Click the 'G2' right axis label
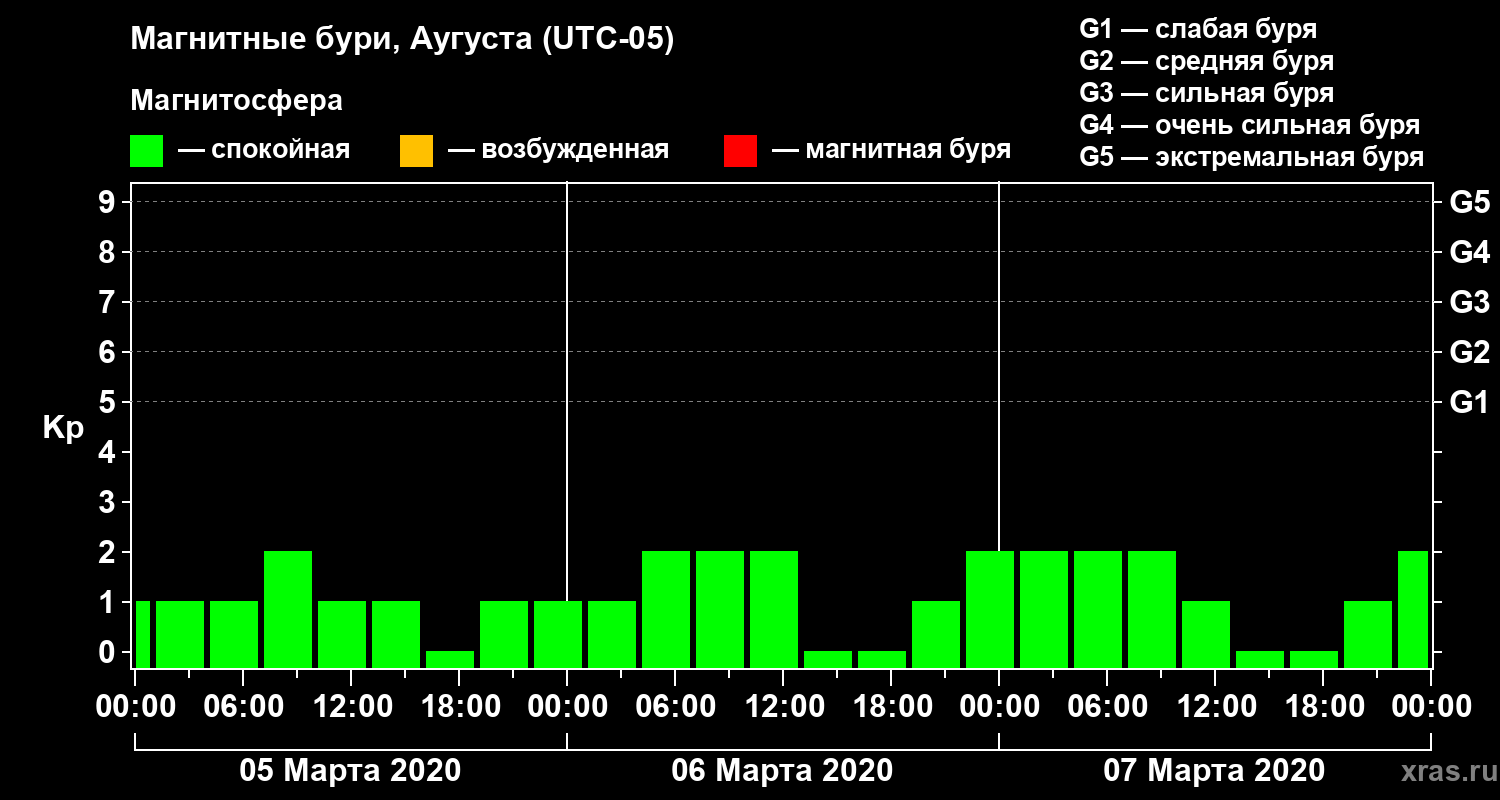This screenshot has width=1500, height=800. pos(1469,352)
